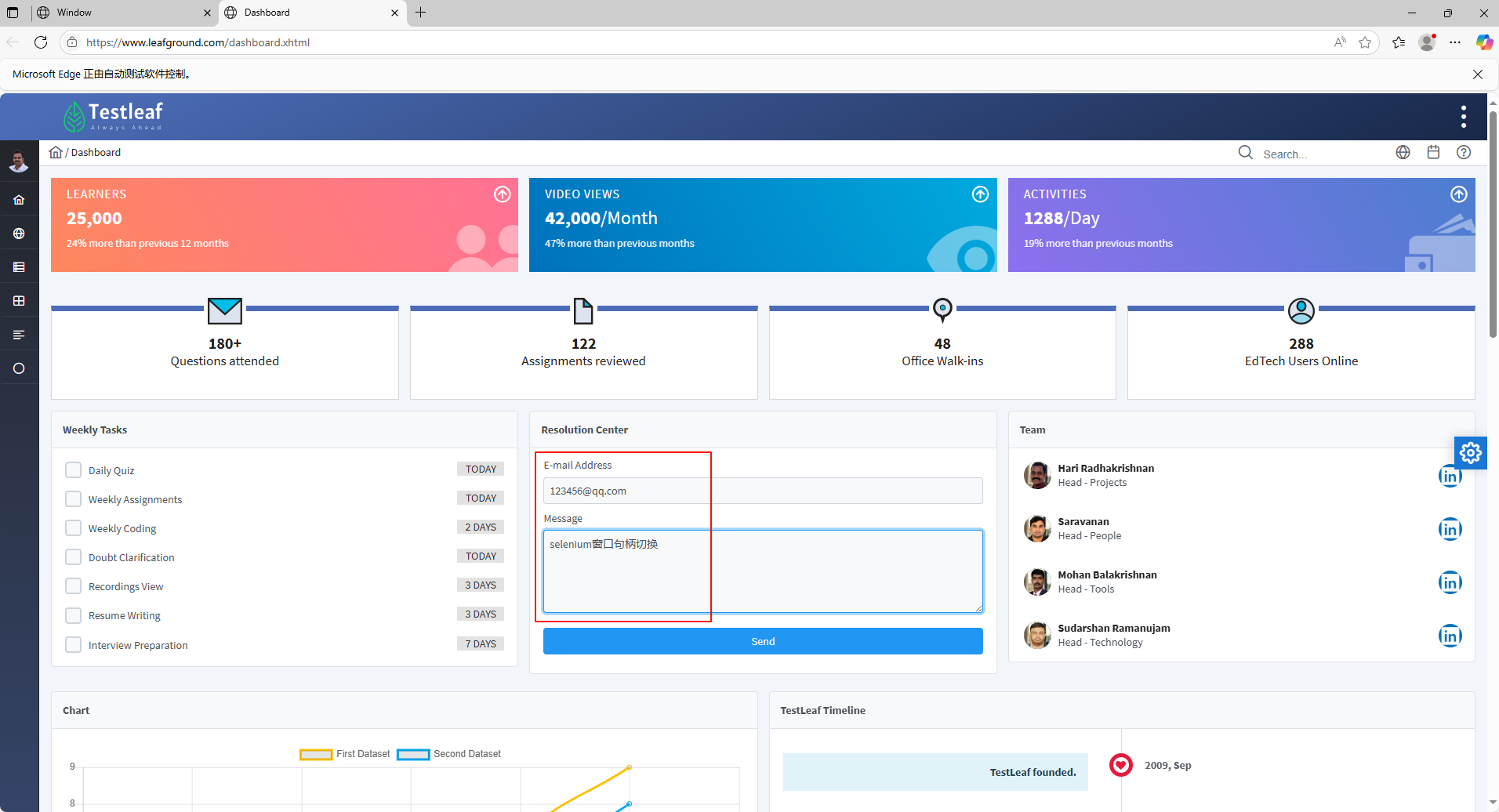Switch to the Window browser tab
Viewport: 1499px width, 812px height.
pyautogui.click(x=125, y=13)
